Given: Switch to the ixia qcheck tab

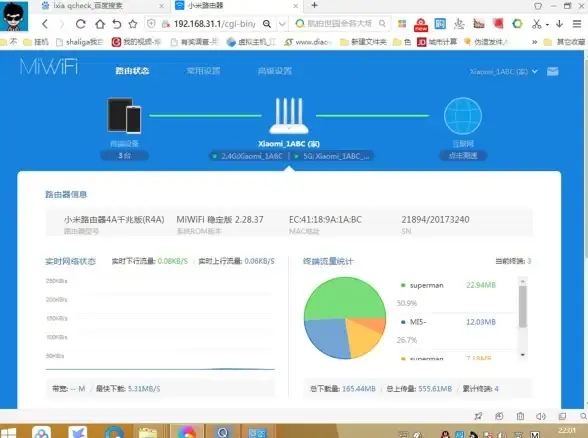Looking at the screenshot, I should (102, 6).
